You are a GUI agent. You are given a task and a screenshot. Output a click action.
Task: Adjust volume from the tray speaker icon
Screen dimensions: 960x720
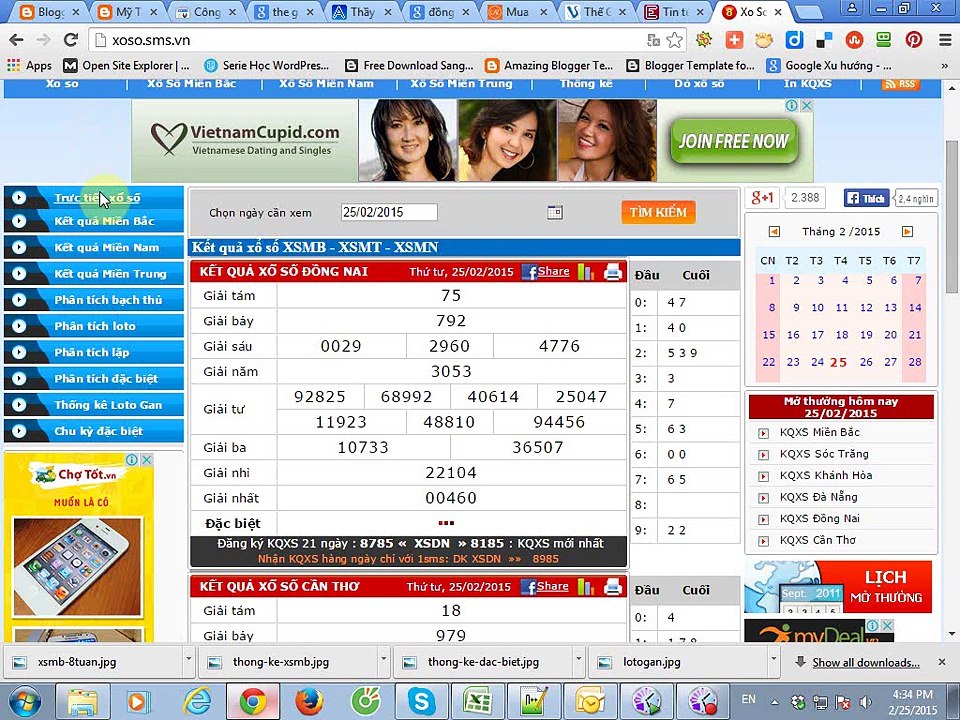coord(866,702)
